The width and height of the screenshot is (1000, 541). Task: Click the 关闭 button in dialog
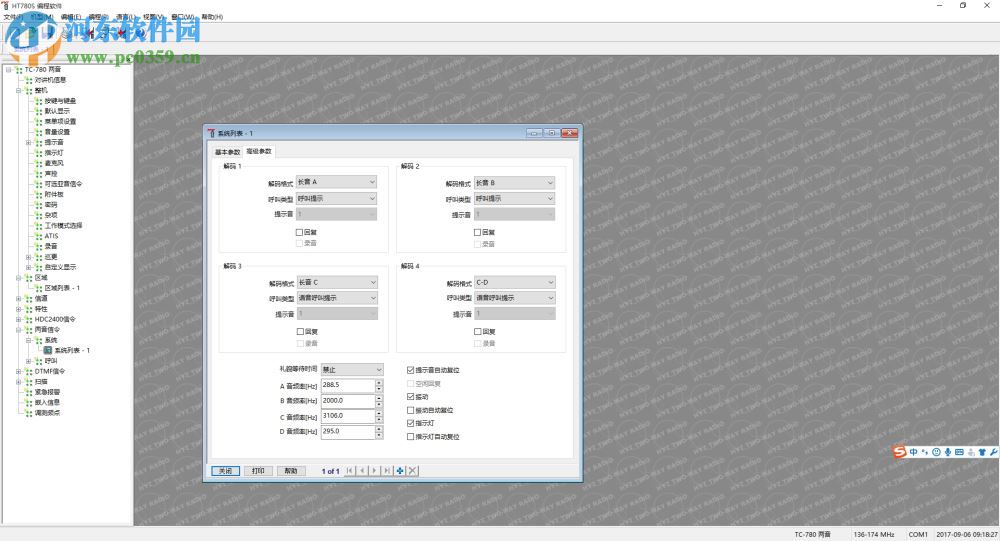click(226, 471)
